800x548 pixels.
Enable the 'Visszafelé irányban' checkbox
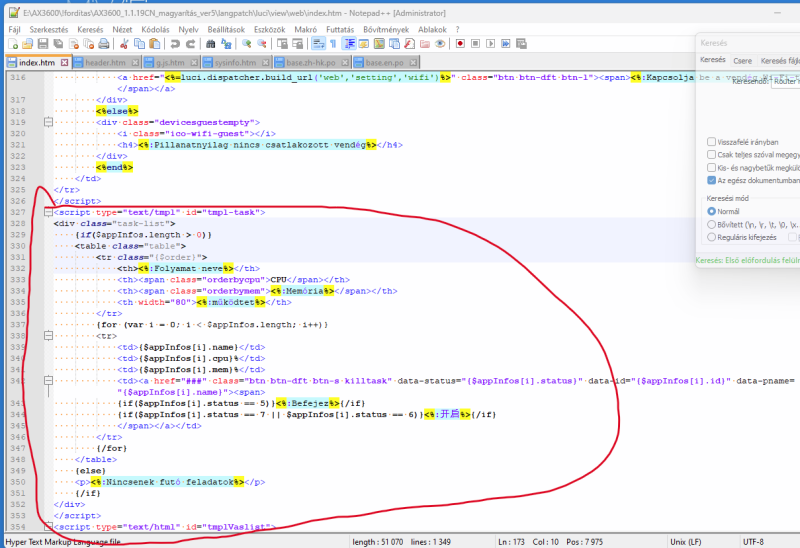click(x=711, y=142)
